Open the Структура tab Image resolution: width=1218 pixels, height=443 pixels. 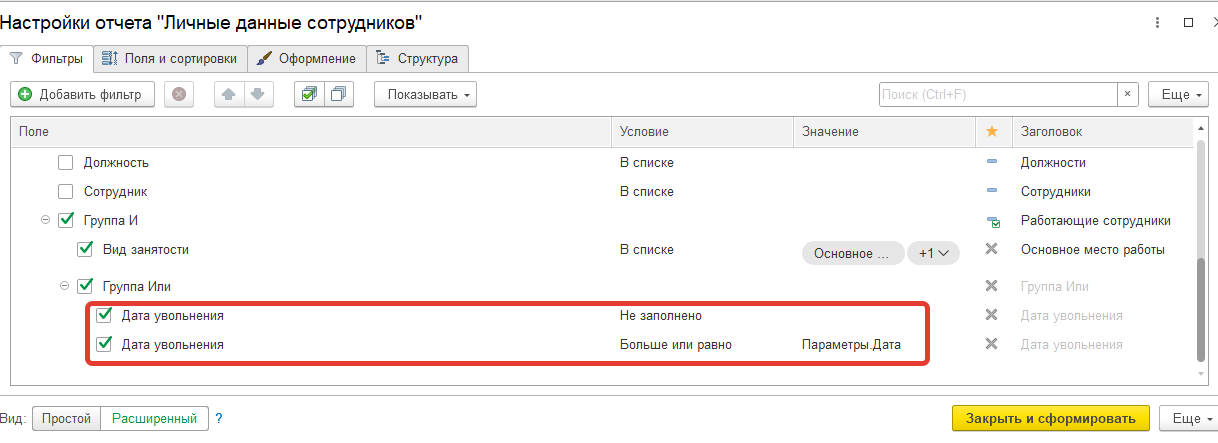tap(418, 58)
